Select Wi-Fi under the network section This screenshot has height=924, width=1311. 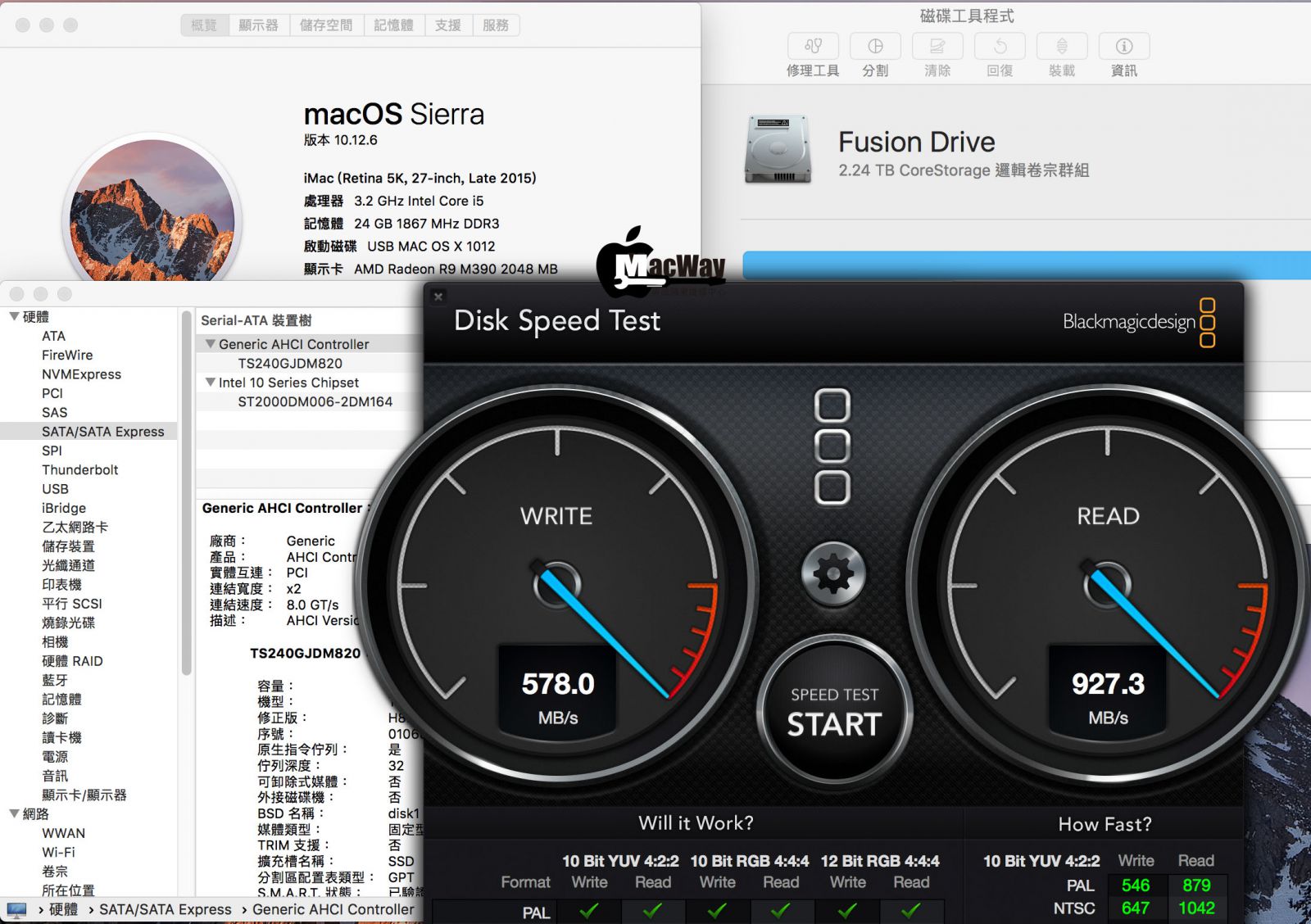tap(58, 852)
